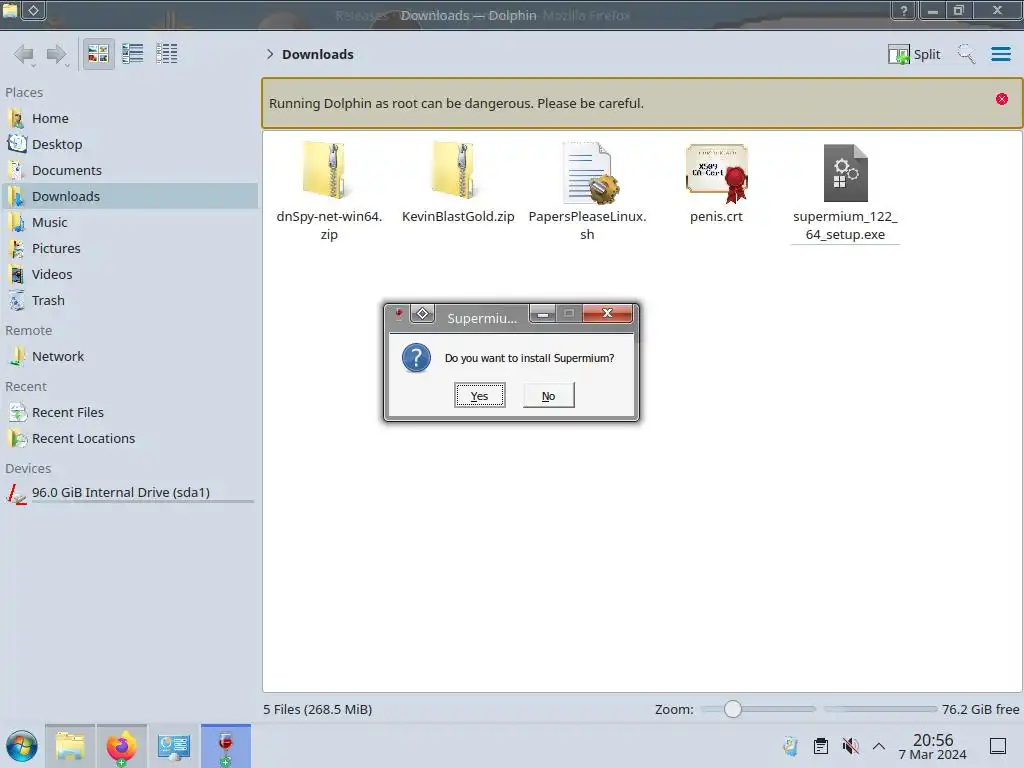Switch to Compact view mode
The image size is (1024, 768).
(133, 54)
